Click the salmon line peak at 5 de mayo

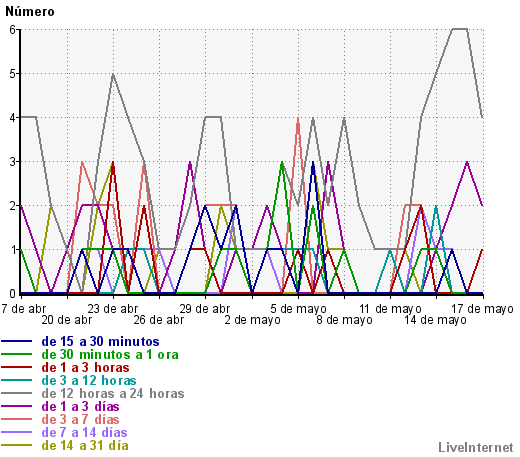point(298,118)
